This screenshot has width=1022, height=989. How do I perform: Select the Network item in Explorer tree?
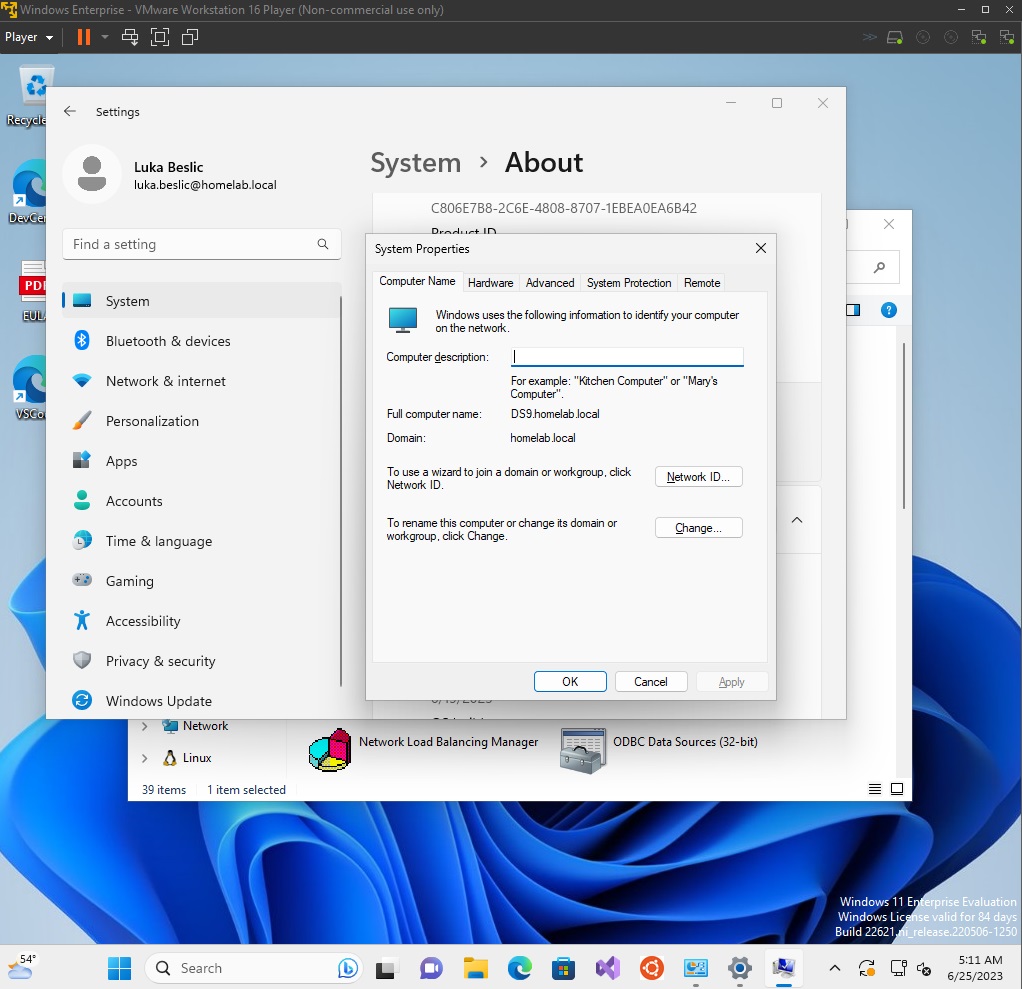(205, 726)
